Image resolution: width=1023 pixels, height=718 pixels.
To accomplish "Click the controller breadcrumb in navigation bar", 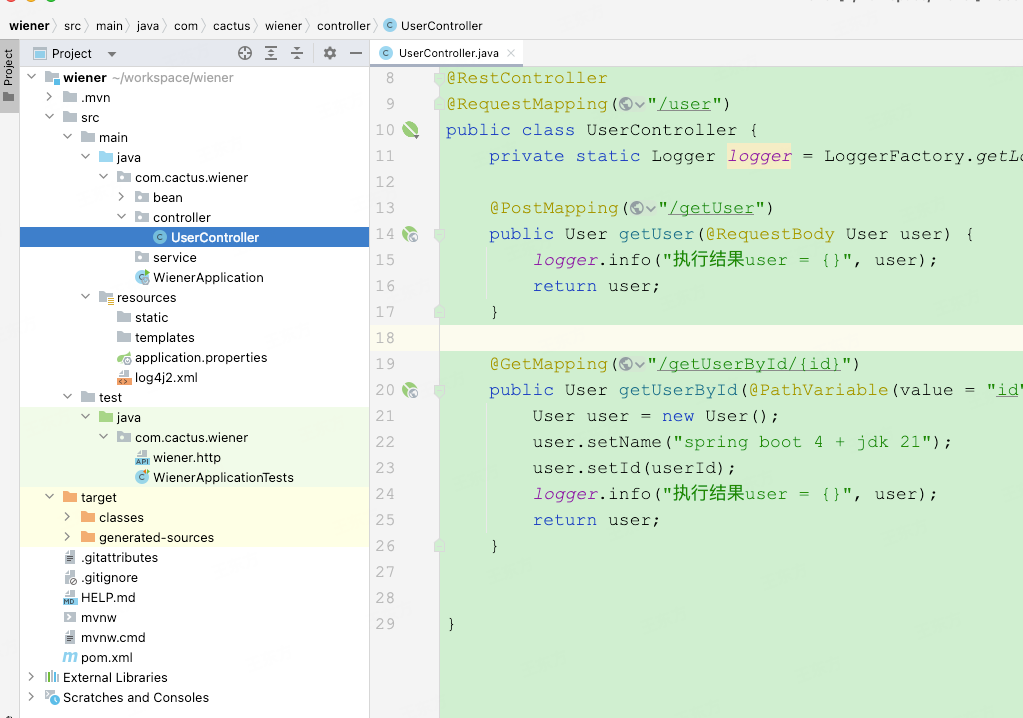I will coord(343,26).
